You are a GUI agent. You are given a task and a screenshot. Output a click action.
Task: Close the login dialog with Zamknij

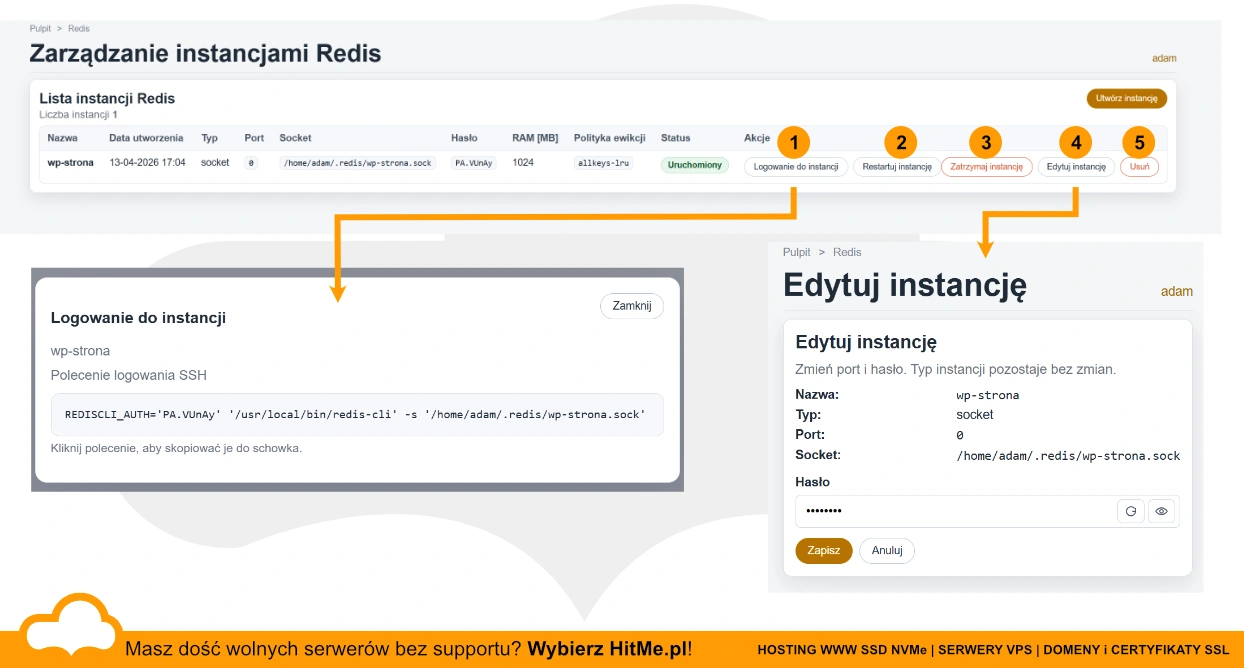(x=632, y=306)
